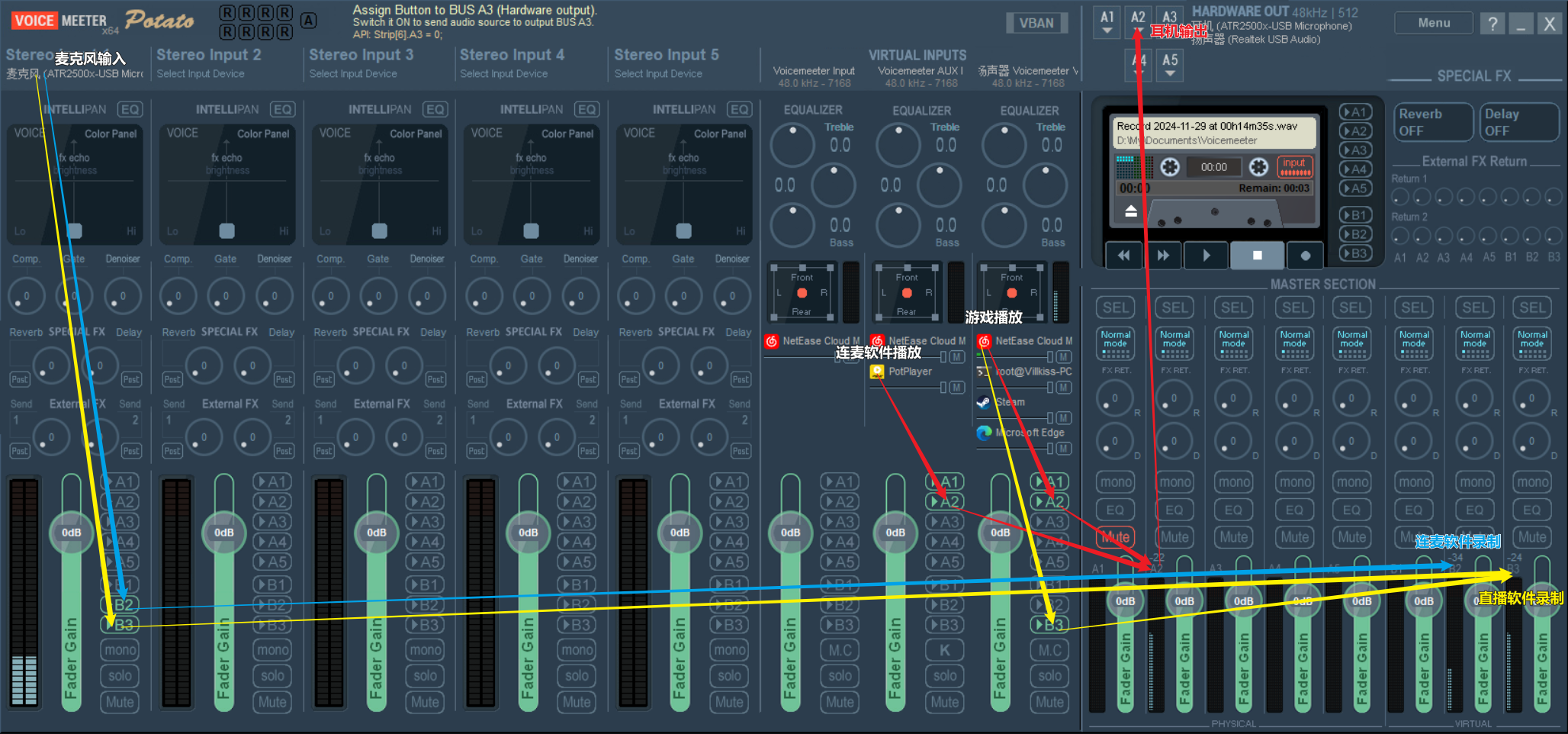Select input device for Stereo Input 4
This screenshot has width=1568, height=734.
tap(504, 74)
